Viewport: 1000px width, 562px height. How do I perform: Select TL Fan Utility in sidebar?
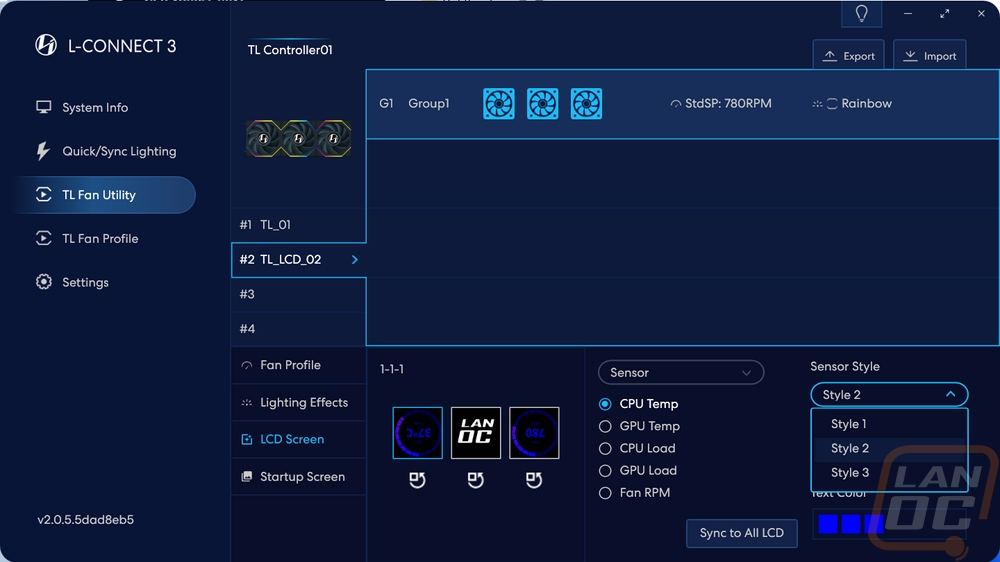pyautogui.click(x=105, y=195)
